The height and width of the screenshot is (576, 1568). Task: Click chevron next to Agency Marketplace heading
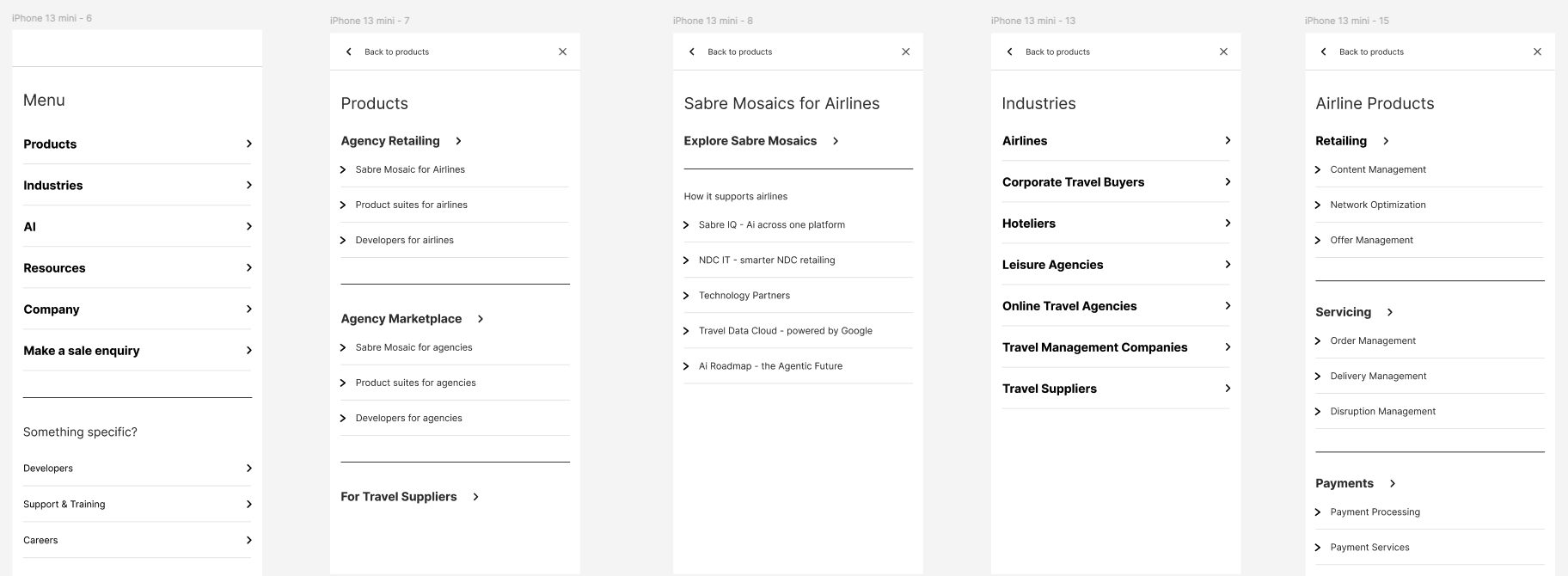[x=480, y=319]
